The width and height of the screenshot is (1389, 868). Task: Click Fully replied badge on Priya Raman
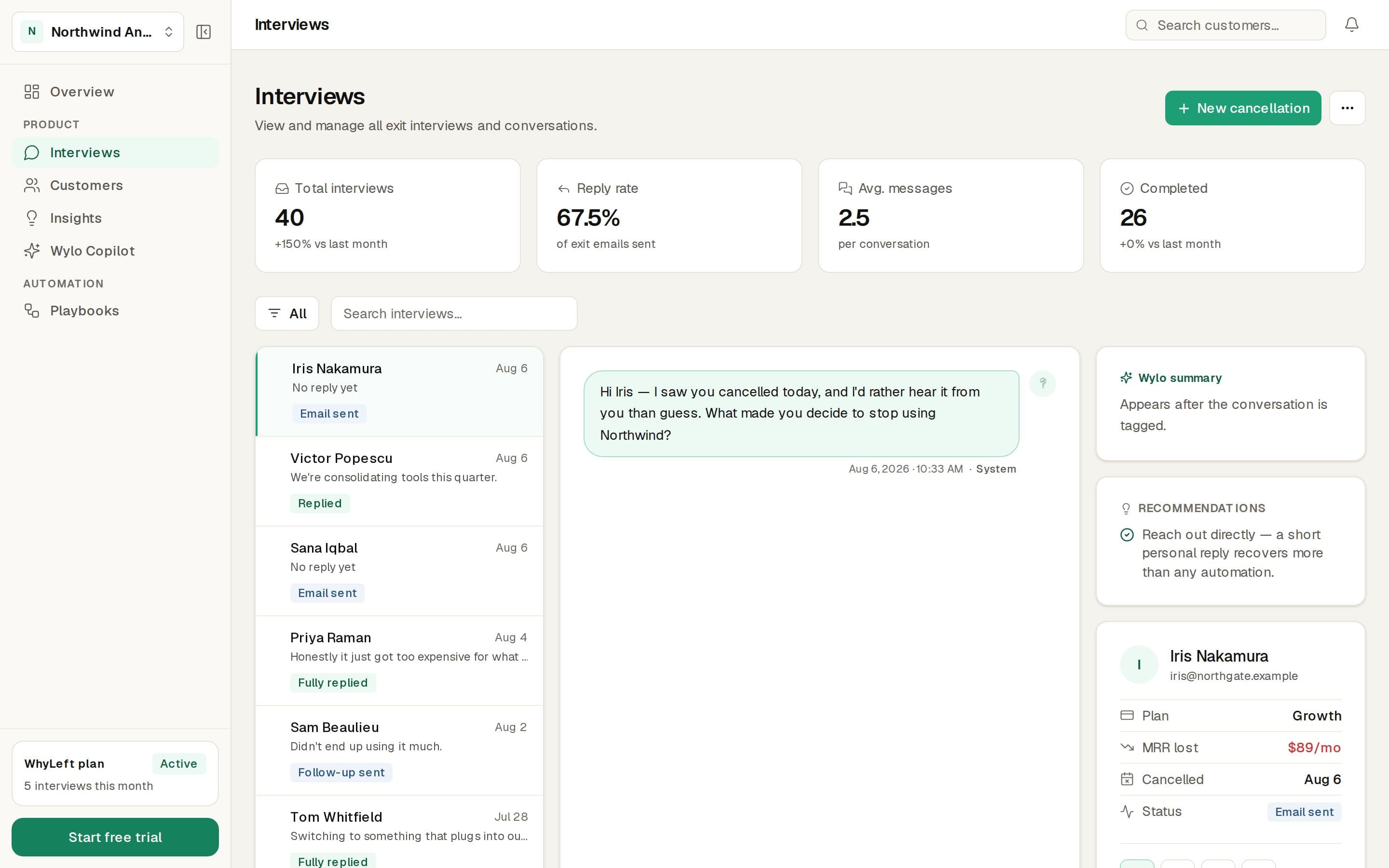(333, 682)
